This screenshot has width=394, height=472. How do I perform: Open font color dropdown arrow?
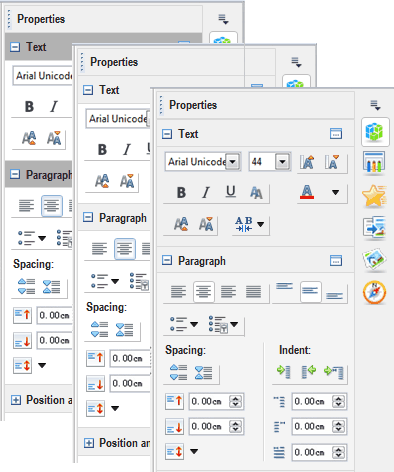pos(335,192)
